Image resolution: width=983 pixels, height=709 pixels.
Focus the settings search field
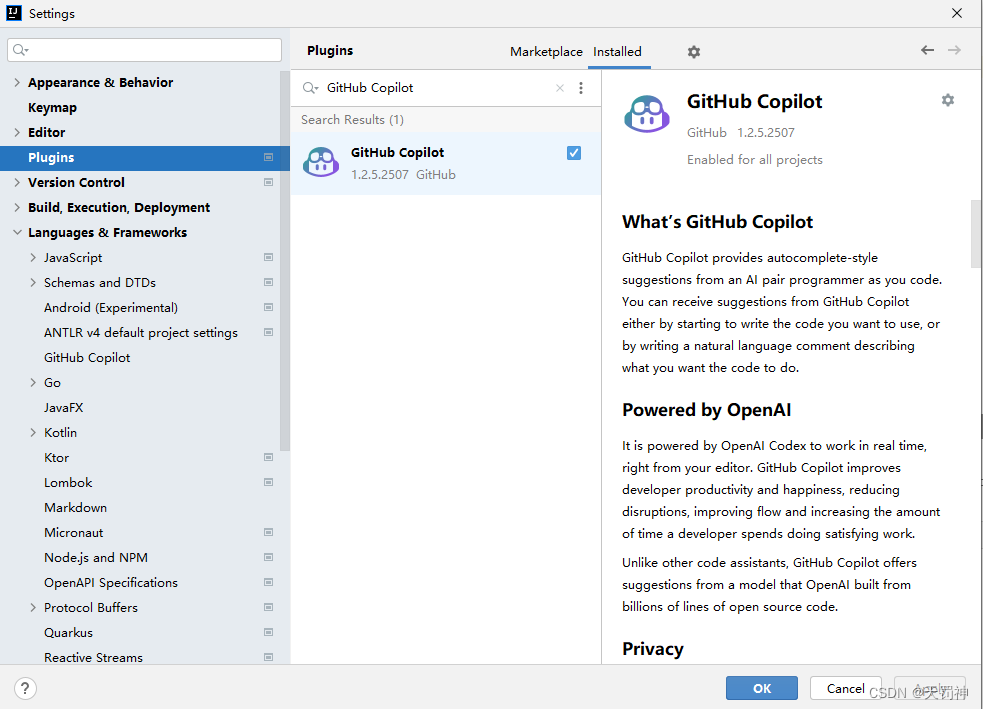[x=145, y=50]
